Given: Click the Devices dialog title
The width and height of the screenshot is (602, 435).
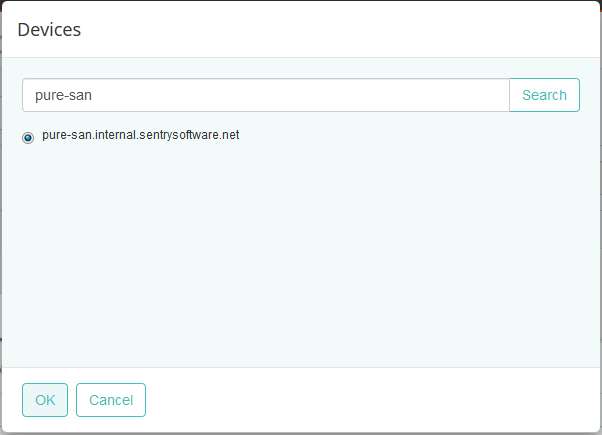Looking at the screenshot, I should click(49, 29).
